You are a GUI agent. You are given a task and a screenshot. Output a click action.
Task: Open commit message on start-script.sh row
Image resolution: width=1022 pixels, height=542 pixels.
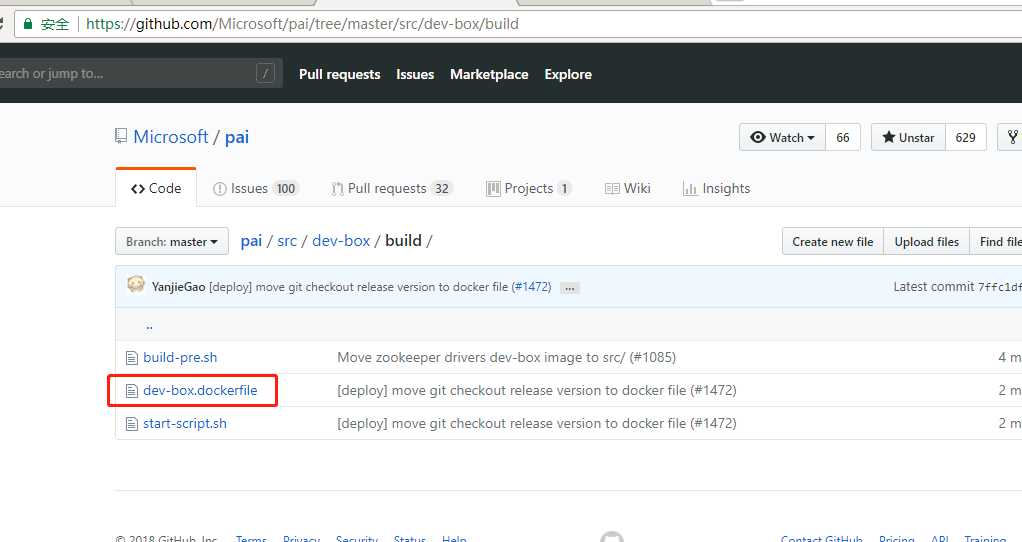tap(536, 423)
